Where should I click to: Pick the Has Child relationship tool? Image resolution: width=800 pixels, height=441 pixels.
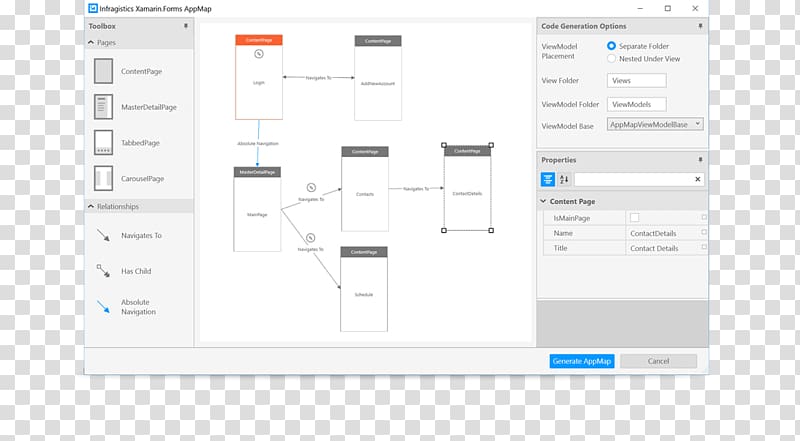103,271
